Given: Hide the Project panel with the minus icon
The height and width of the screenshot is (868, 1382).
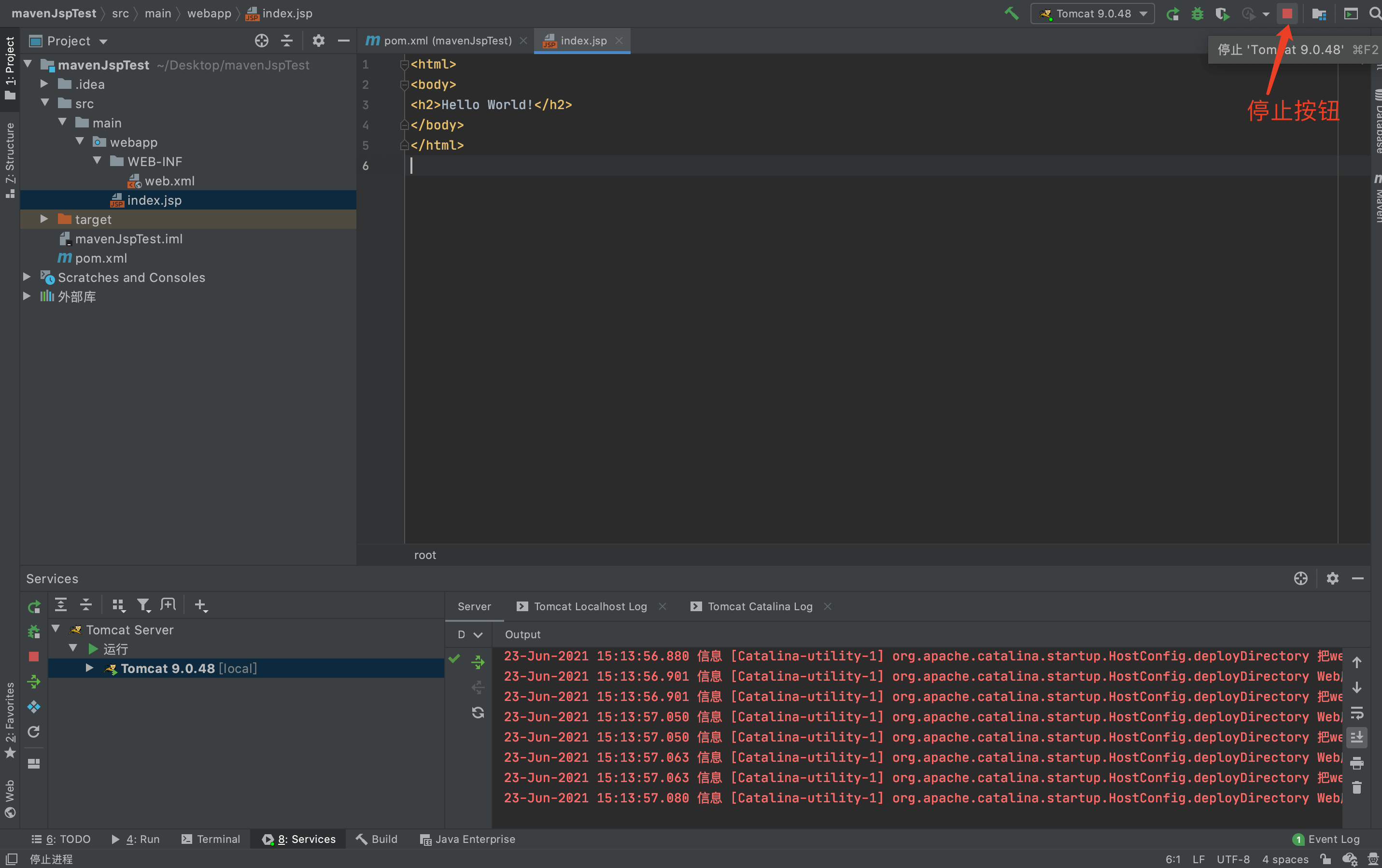Looking at the screenshot, I should pyautogui.click(x=343, y=41).
